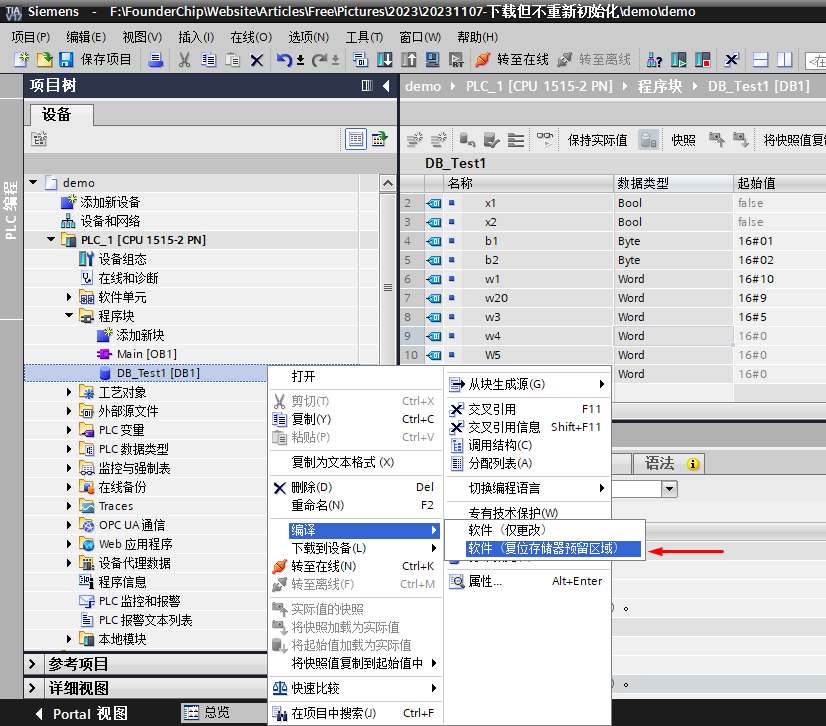
Task: Click the upload from device toolbar icon
Action: (409, 60)
